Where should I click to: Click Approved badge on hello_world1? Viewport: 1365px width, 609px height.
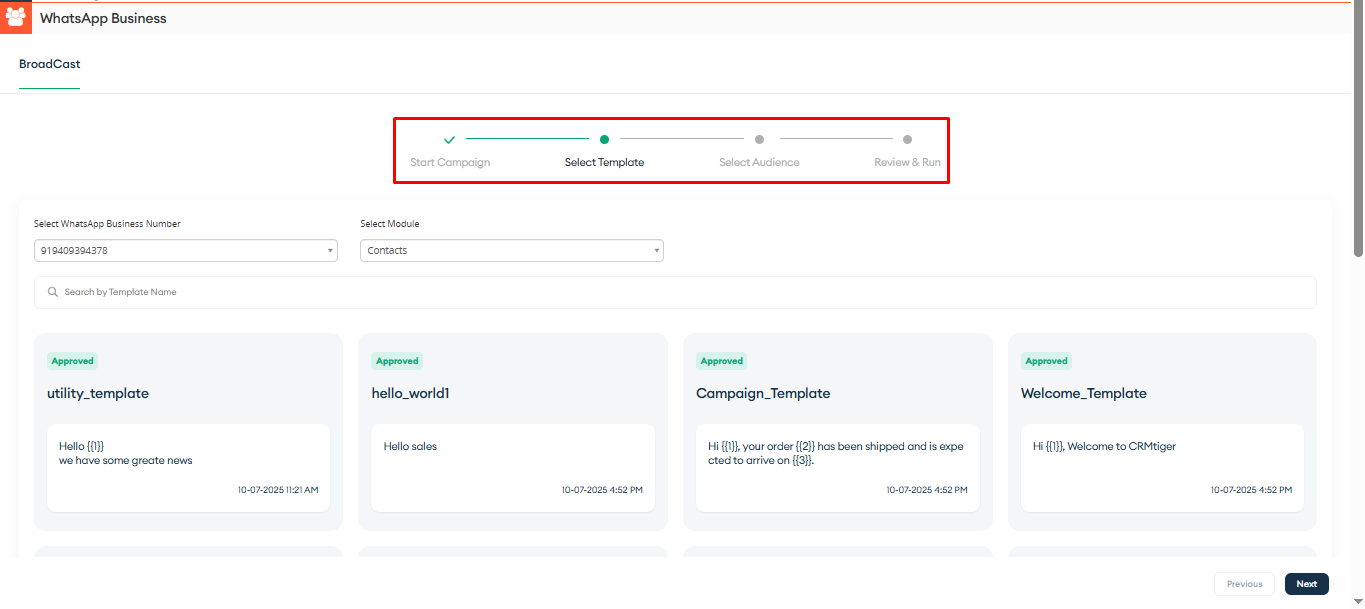[397, 361]
